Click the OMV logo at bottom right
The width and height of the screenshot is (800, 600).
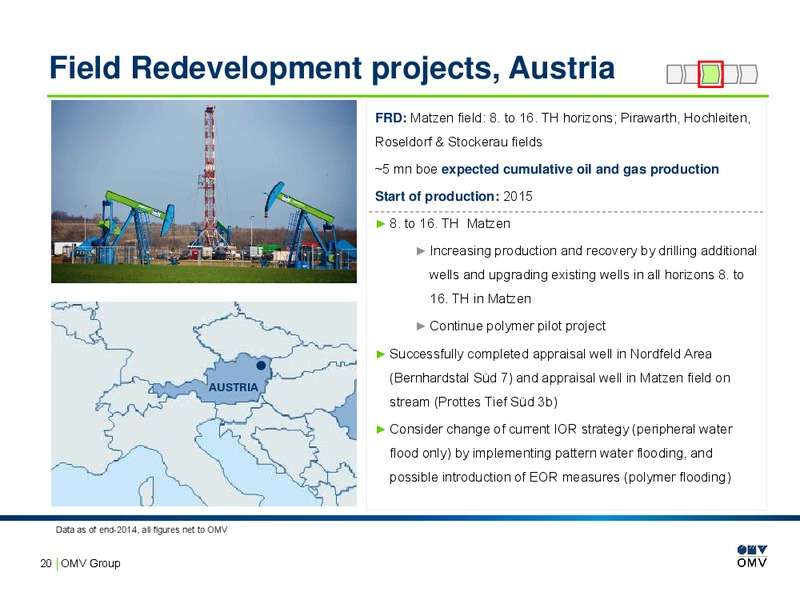(x=752, y=556)
